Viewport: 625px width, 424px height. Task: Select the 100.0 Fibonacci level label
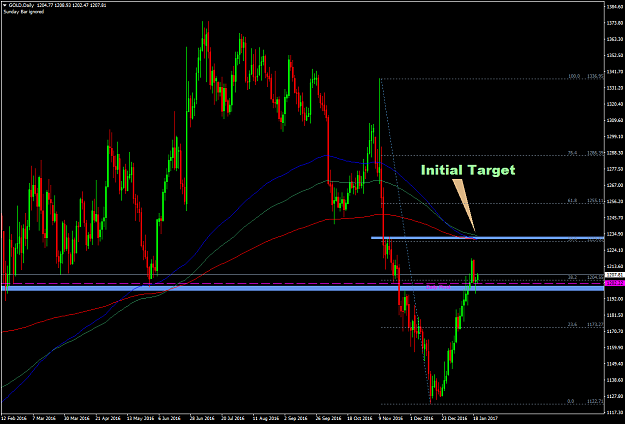tap(574, 76)
